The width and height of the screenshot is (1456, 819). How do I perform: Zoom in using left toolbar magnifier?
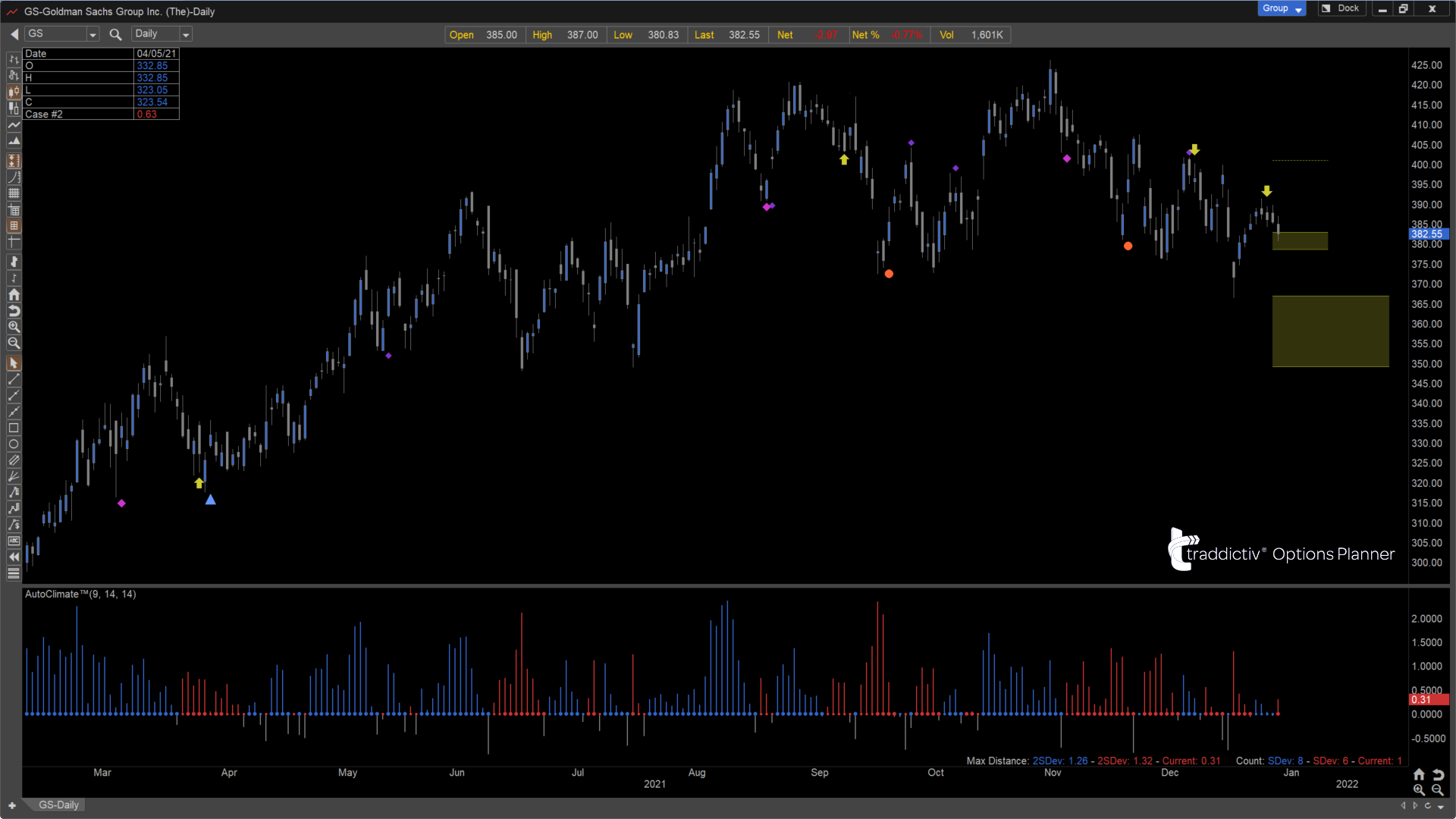pos(14,327)
